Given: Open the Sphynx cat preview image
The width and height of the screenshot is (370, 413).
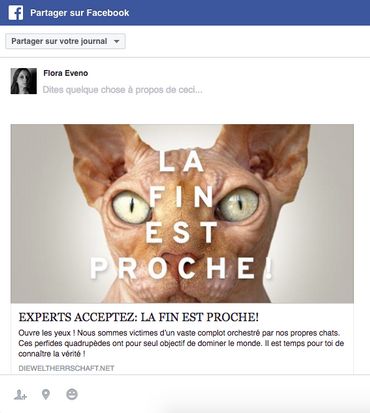Looking at the screenshot, I should (x=182, y=213).
